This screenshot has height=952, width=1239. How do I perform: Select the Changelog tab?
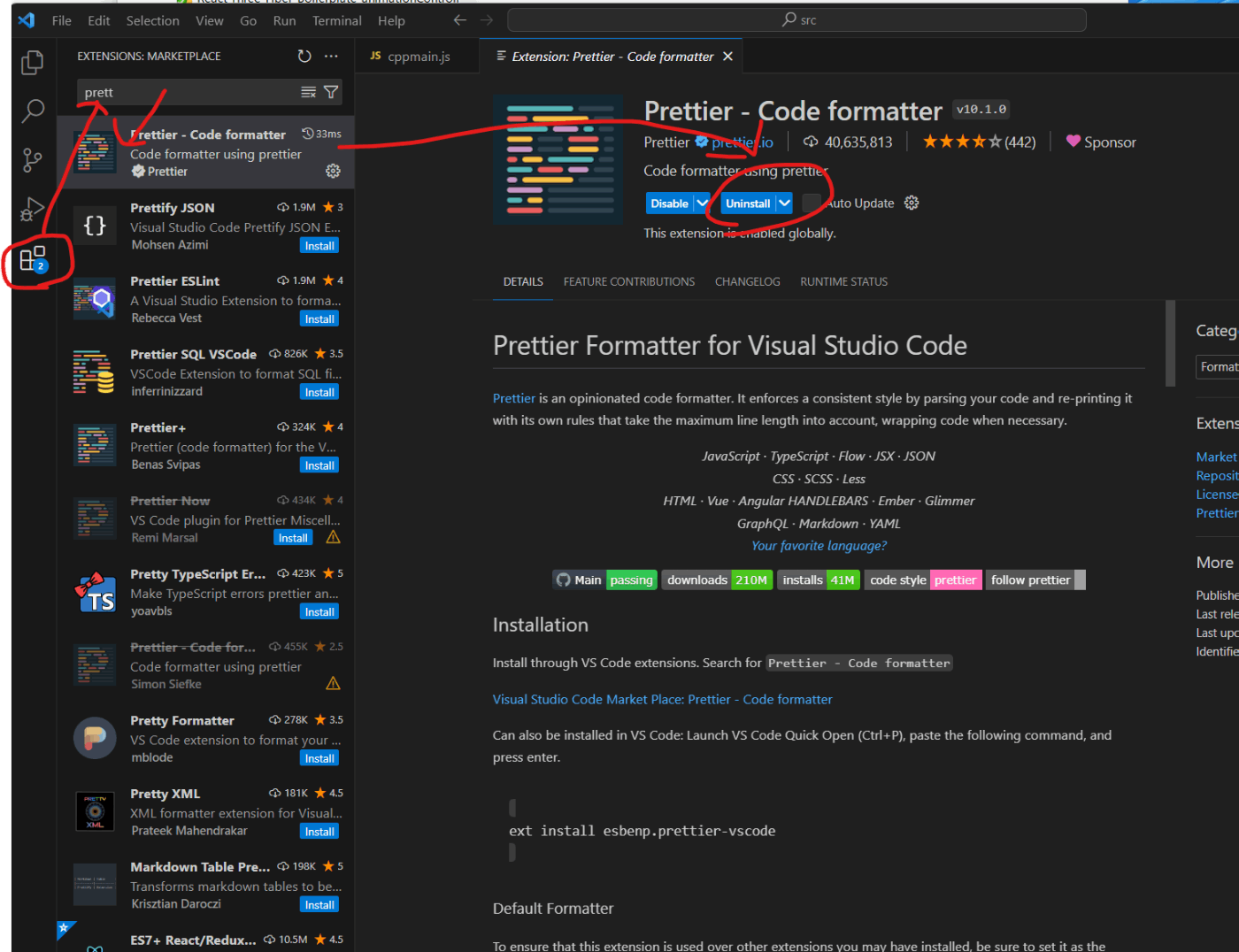[748, 282]
